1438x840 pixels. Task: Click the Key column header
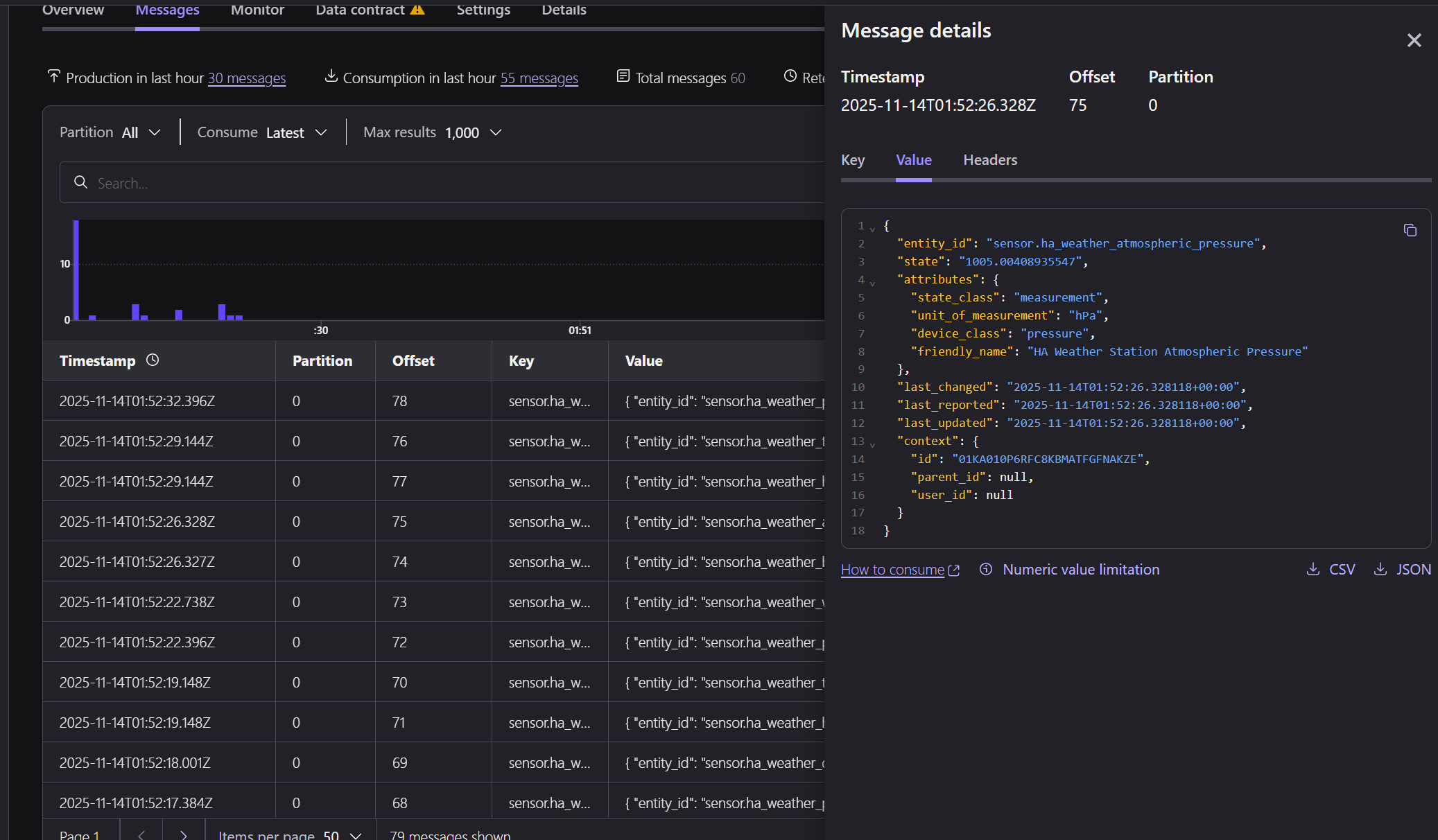521,360
